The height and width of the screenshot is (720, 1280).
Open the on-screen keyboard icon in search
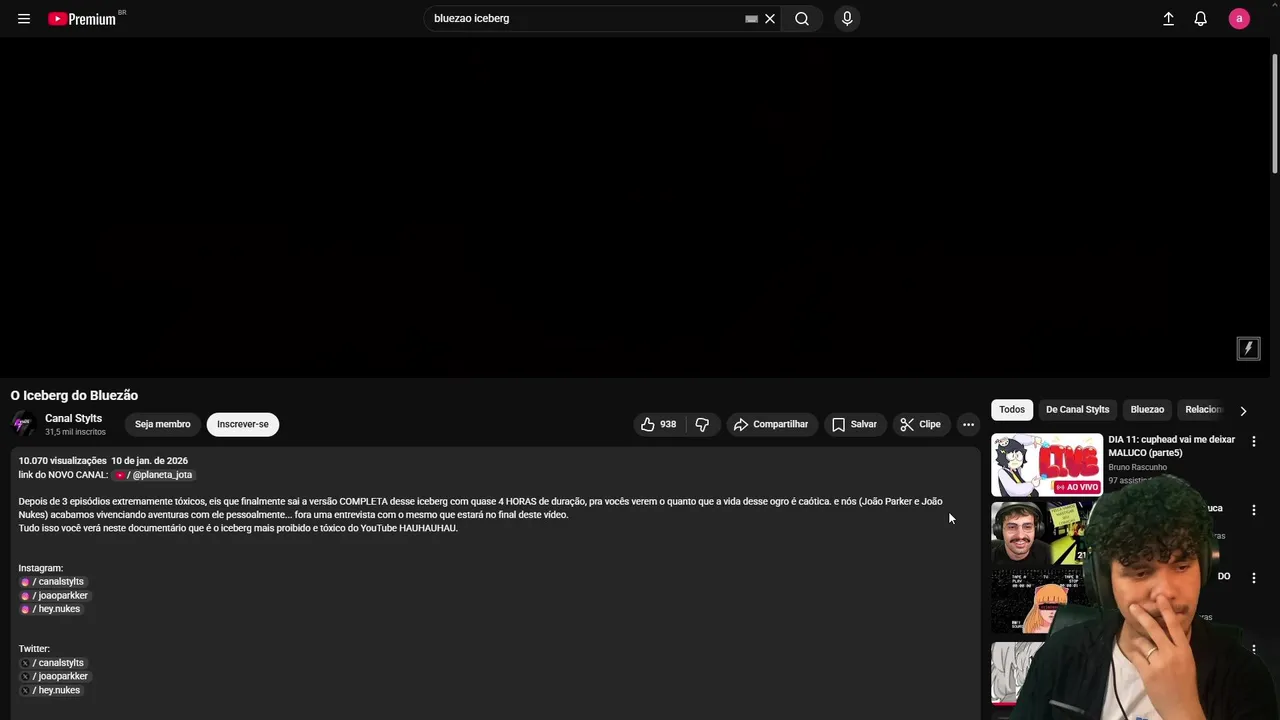[751, 18]
